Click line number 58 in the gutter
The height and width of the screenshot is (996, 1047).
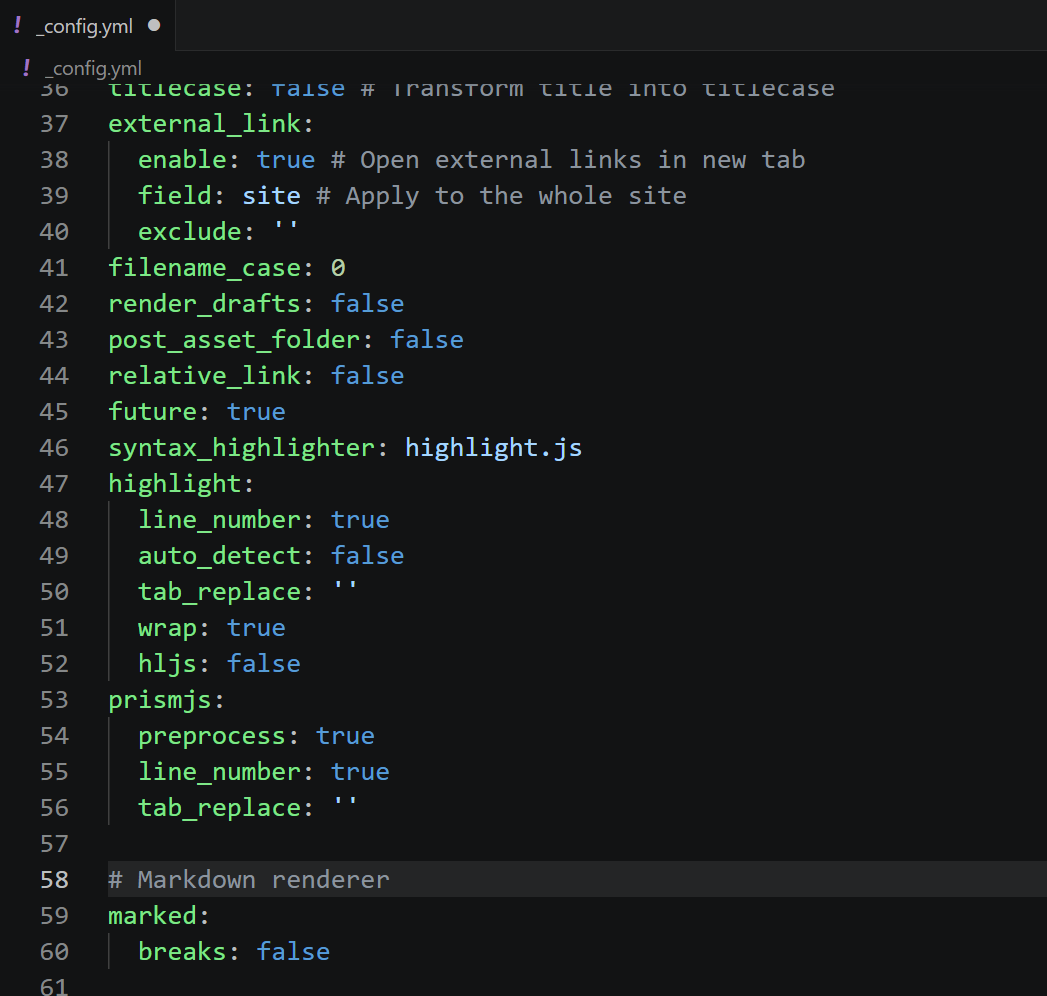click(x=54, y=880)
